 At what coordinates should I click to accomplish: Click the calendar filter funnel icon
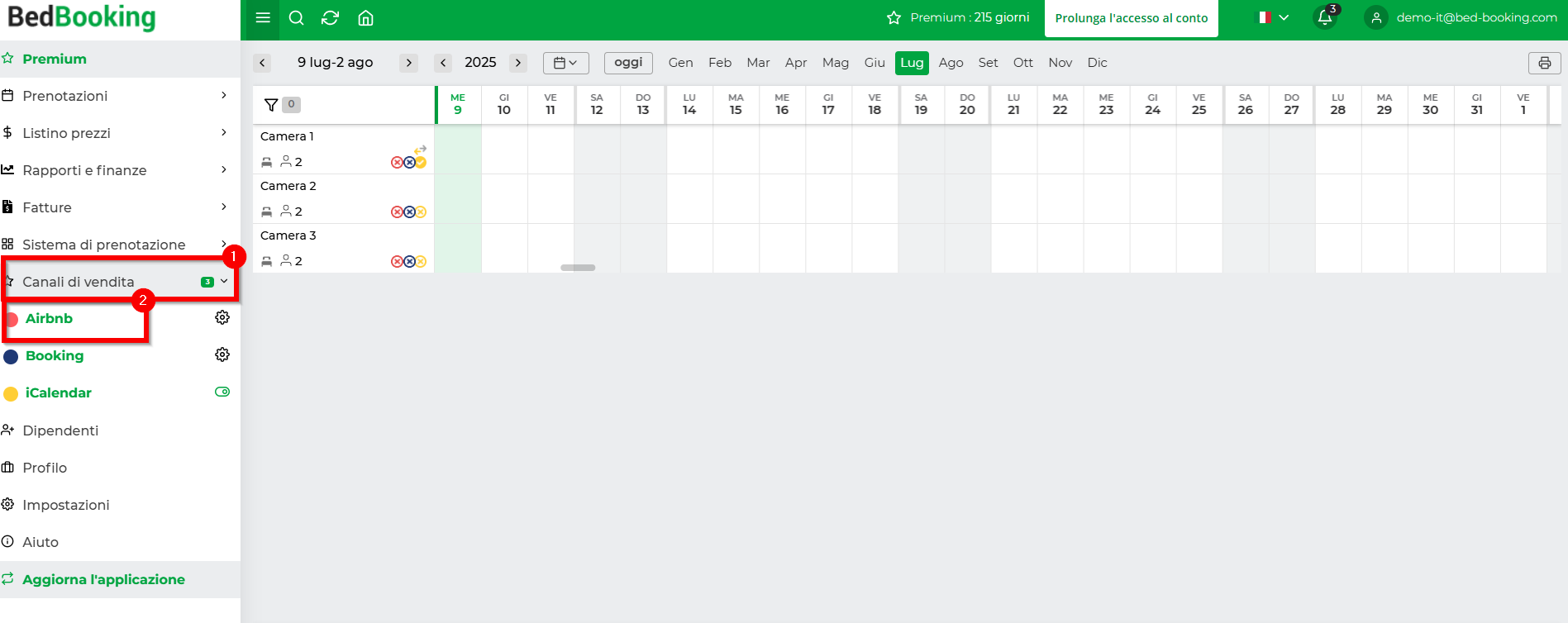click(x=271, y=105)
